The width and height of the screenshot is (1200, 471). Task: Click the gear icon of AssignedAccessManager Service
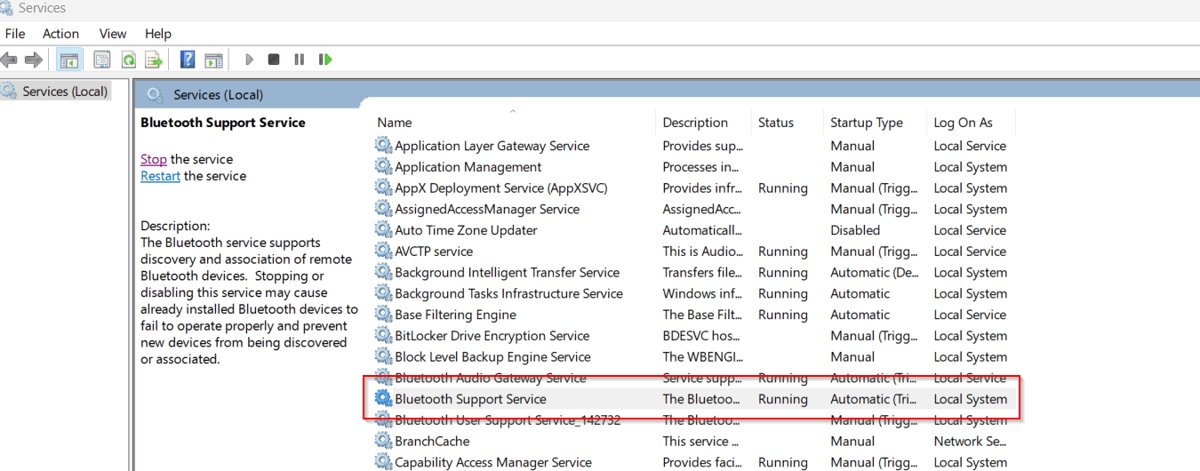(x=383, y=209)
